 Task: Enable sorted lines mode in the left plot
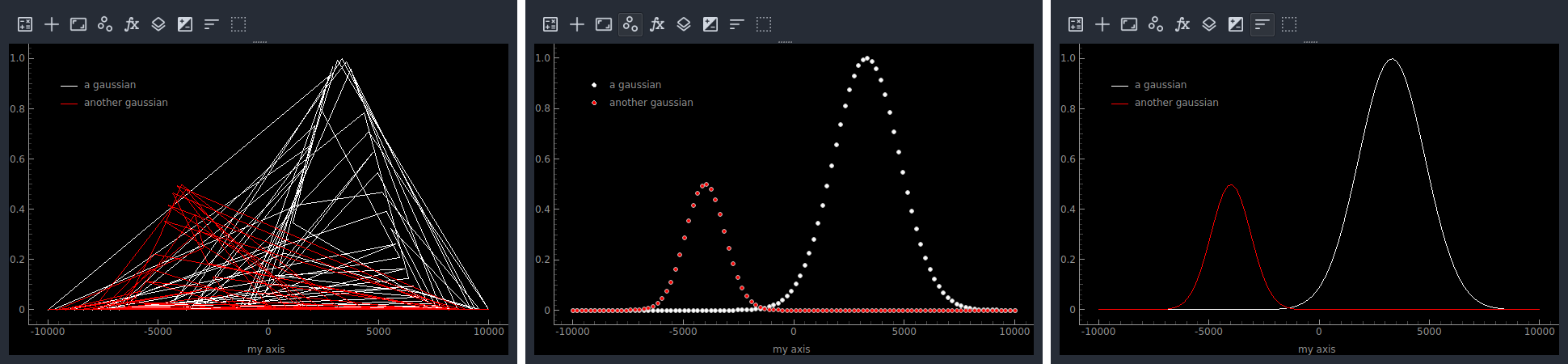(x=212, y=24)
